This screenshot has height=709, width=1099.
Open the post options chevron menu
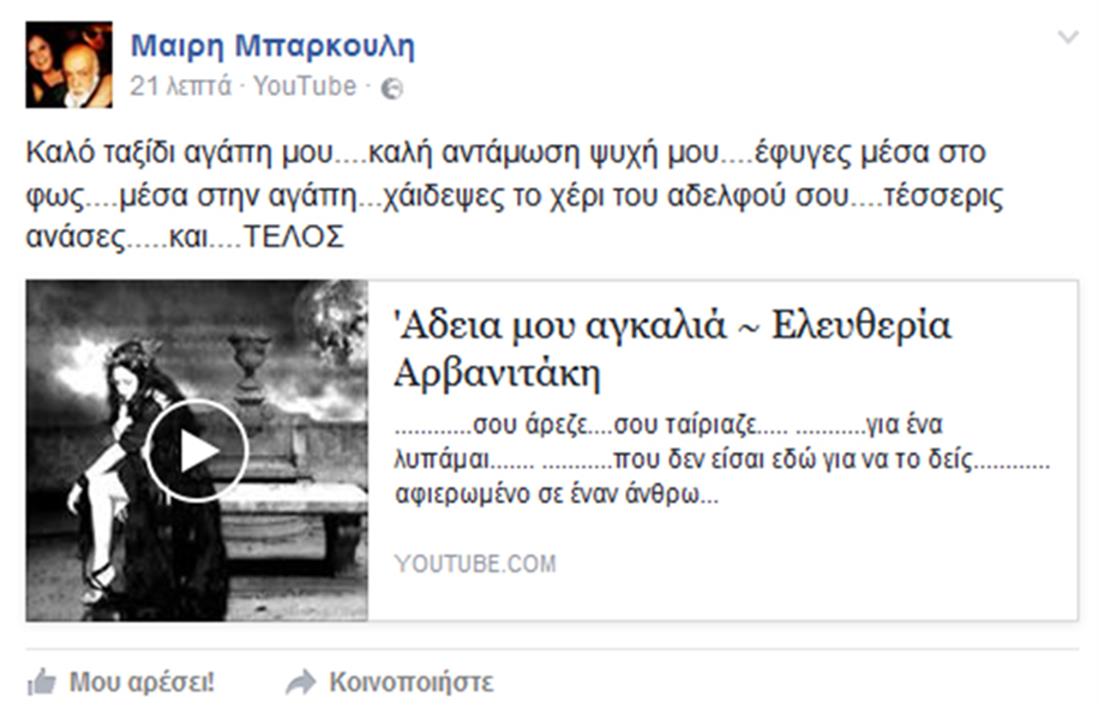[1067, 37]
